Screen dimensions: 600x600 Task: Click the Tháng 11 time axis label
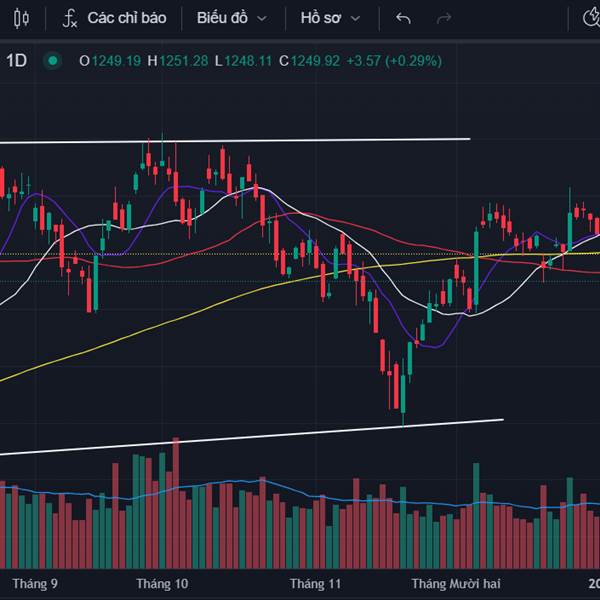tap(315, 584)
